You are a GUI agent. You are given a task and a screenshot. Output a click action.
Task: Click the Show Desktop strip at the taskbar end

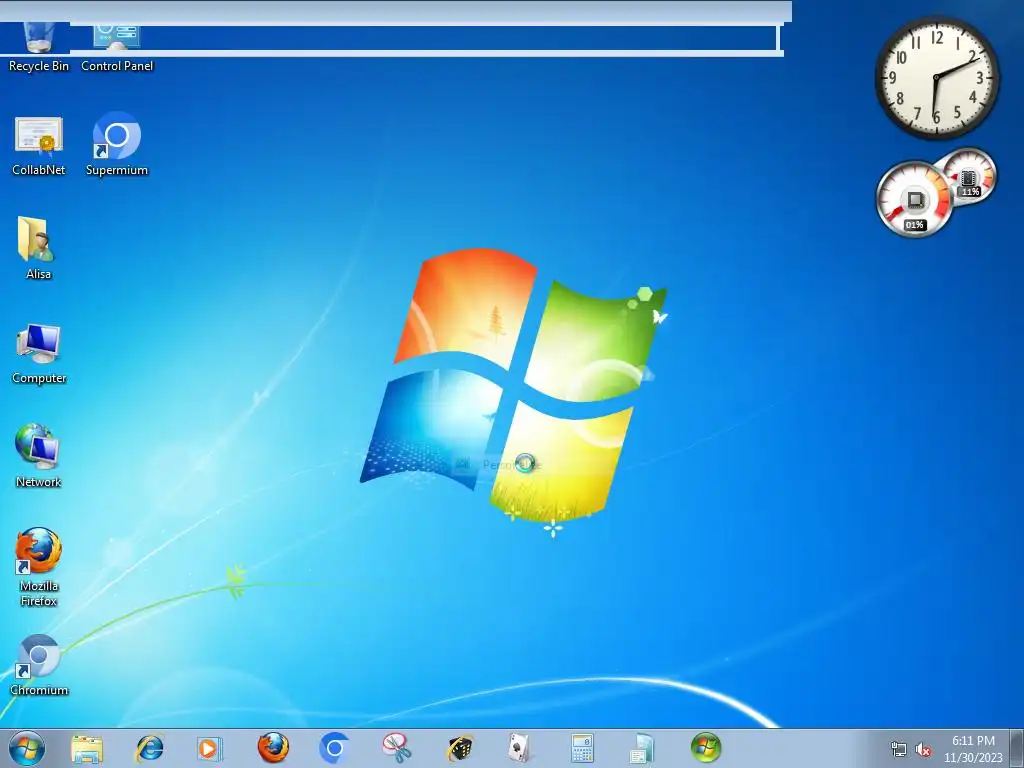1017,748
